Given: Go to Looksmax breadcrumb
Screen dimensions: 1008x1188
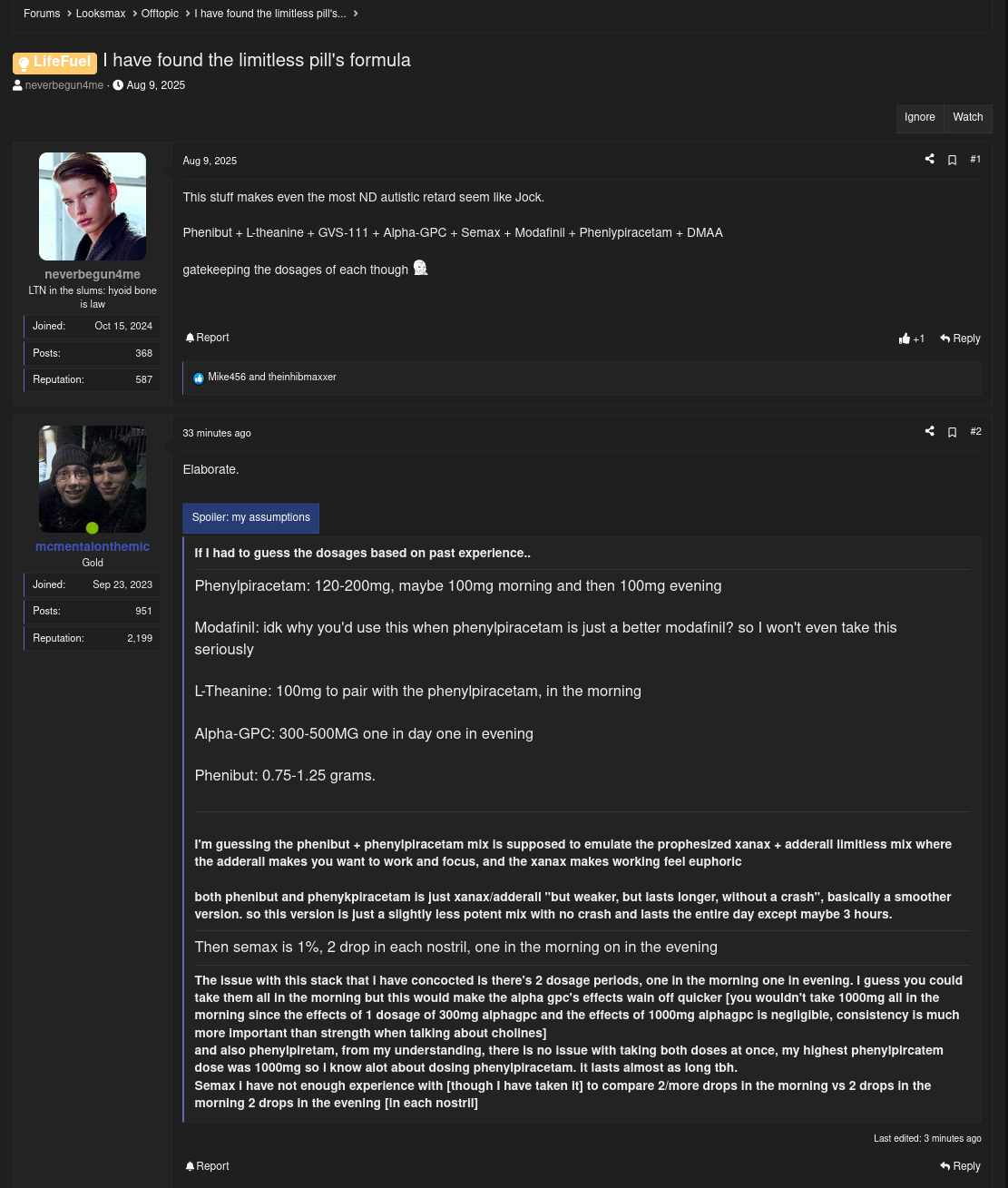Looking at the screenshot, I should point(101,14).
